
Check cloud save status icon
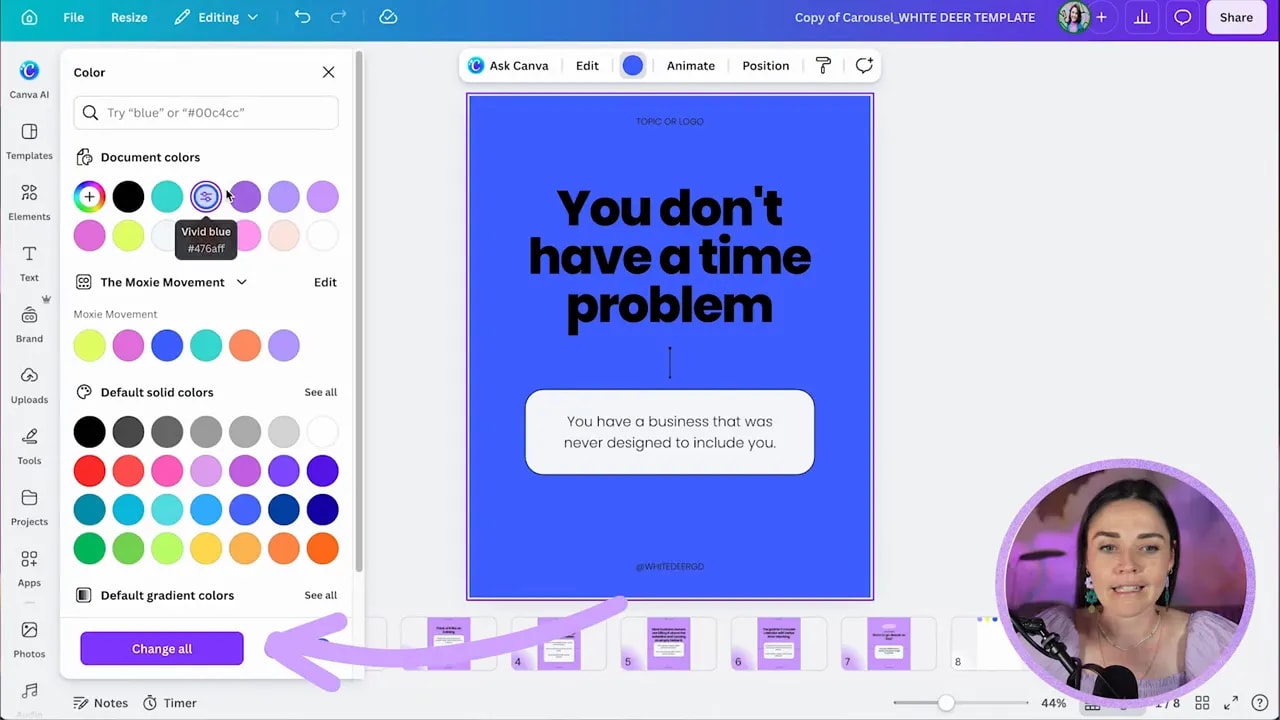(388, 17)
